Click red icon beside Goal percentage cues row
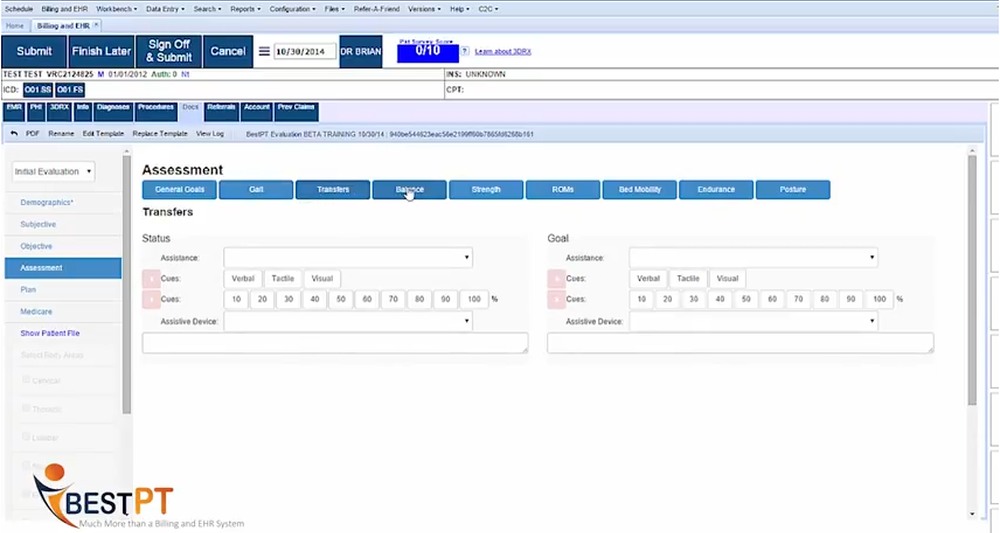The image size is (1000, 533). point(556,299)
